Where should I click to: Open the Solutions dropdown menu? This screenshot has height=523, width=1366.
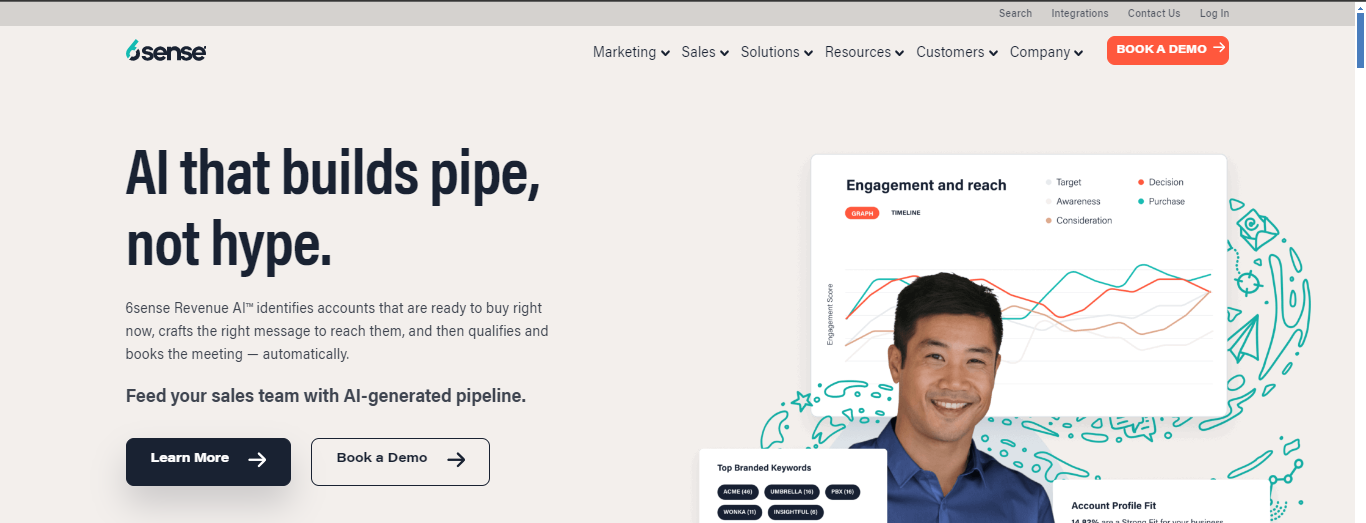(x=777, y=52)
